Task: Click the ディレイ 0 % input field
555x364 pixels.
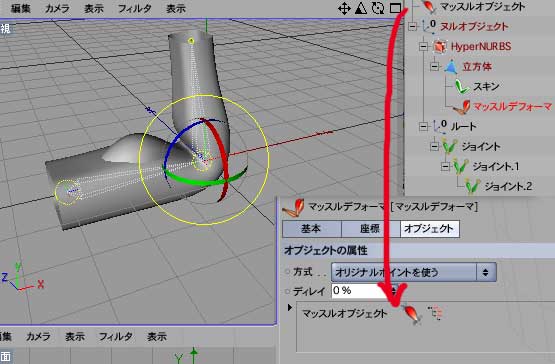Action: point(361,291)
